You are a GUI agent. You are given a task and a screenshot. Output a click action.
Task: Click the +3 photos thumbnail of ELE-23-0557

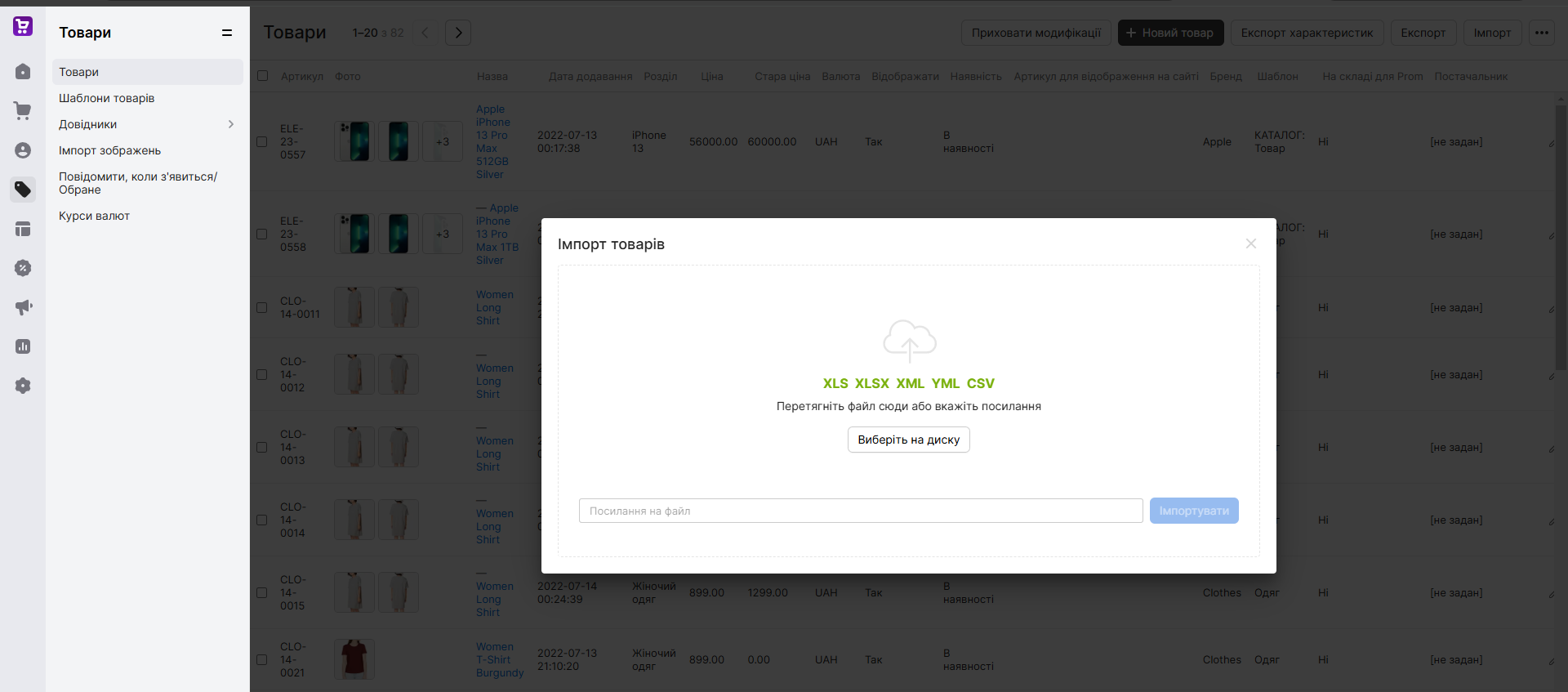point(443,141)
